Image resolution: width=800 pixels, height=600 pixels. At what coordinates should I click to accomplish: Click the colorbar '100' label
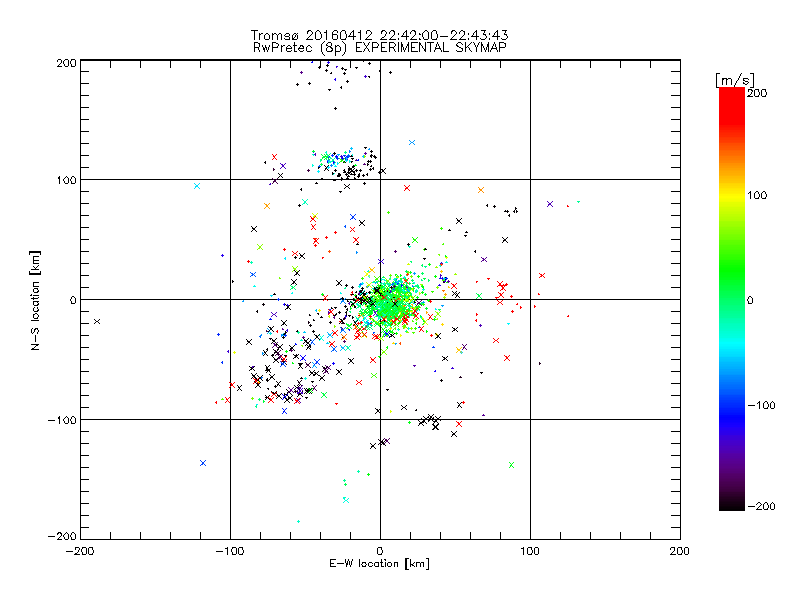(757, 195)
